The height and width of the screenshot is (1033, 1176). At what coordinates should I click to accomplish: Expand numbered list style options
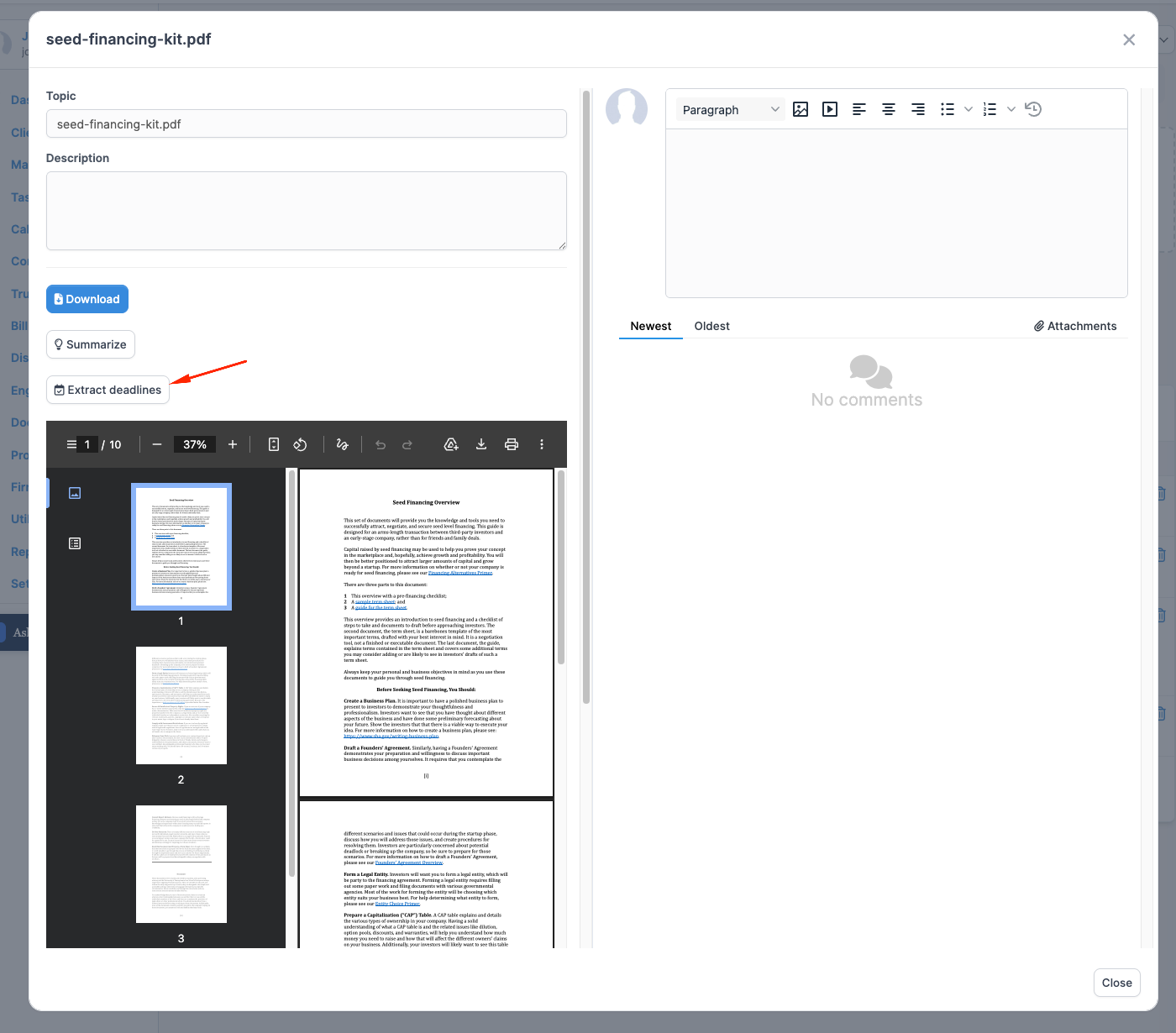click(1011, 109)
